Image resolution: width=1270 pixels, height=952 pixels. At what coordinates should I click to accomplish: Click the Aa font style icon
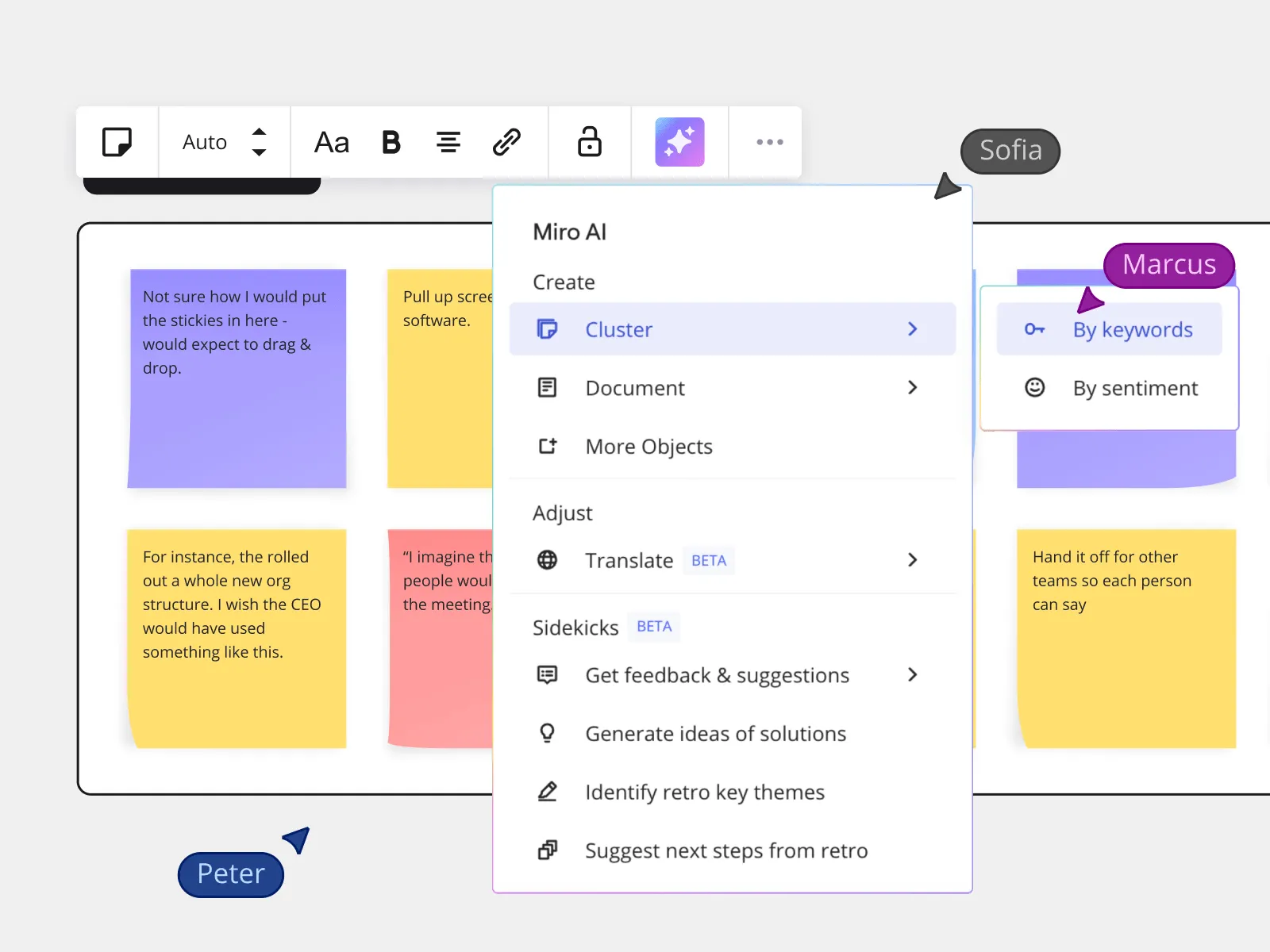coord(332,143)
